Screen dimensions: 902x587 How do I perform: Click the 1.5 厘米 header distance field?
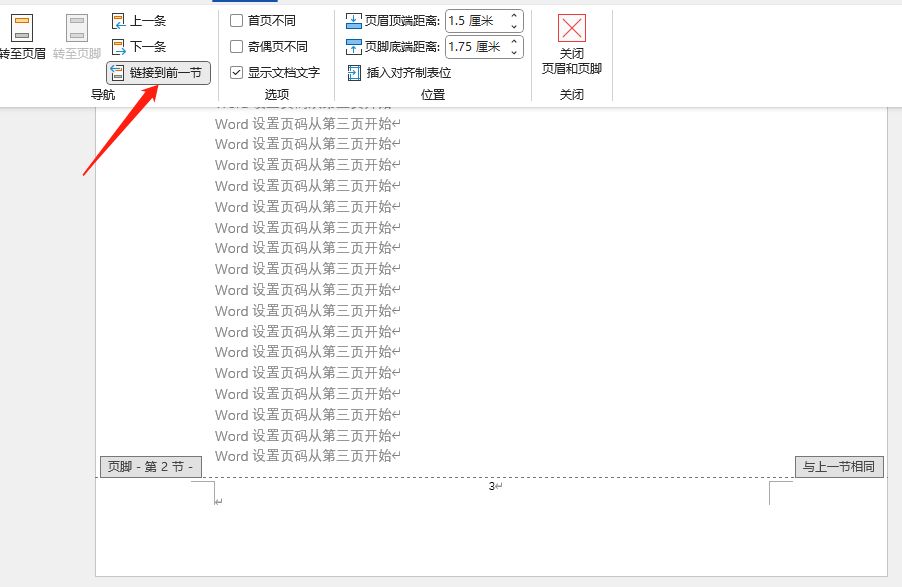(470, 18)
